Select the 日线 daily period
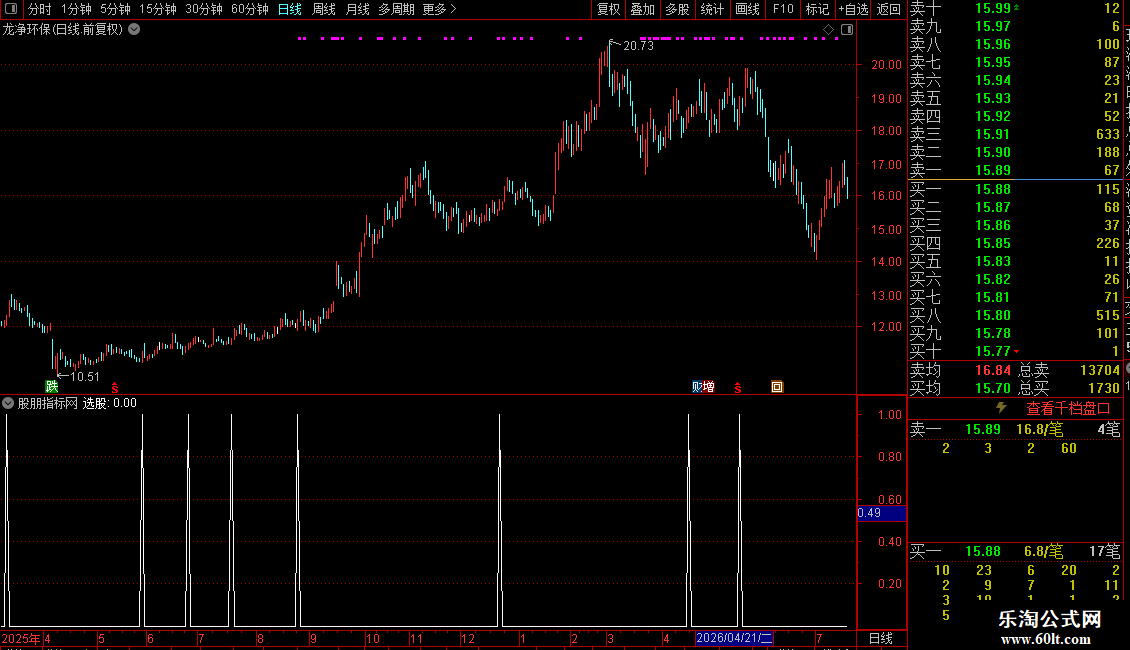 coord(290,9)
